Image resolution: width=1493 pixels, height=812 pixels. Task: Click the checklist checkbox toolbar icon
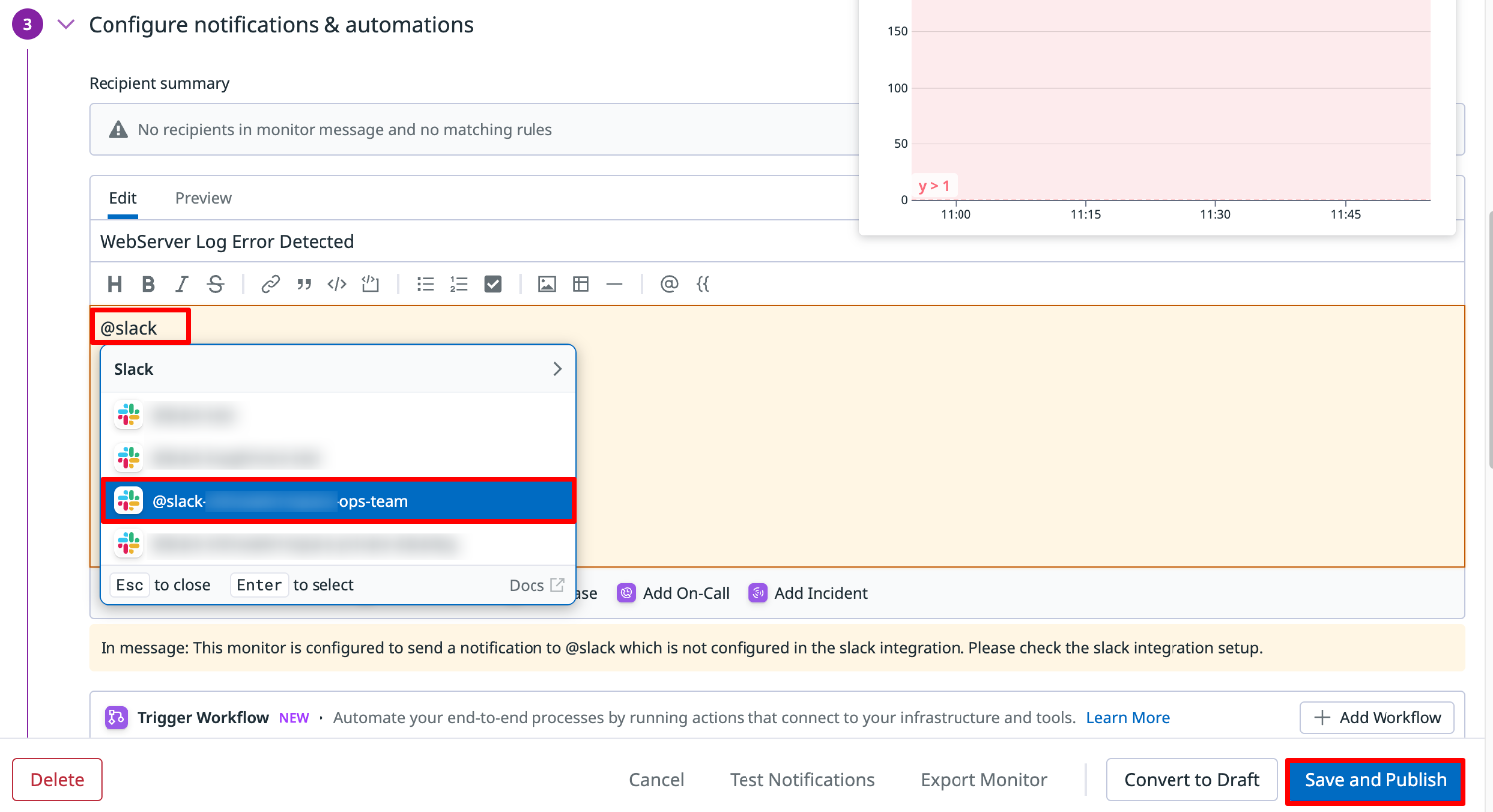[x=493, y=284]
